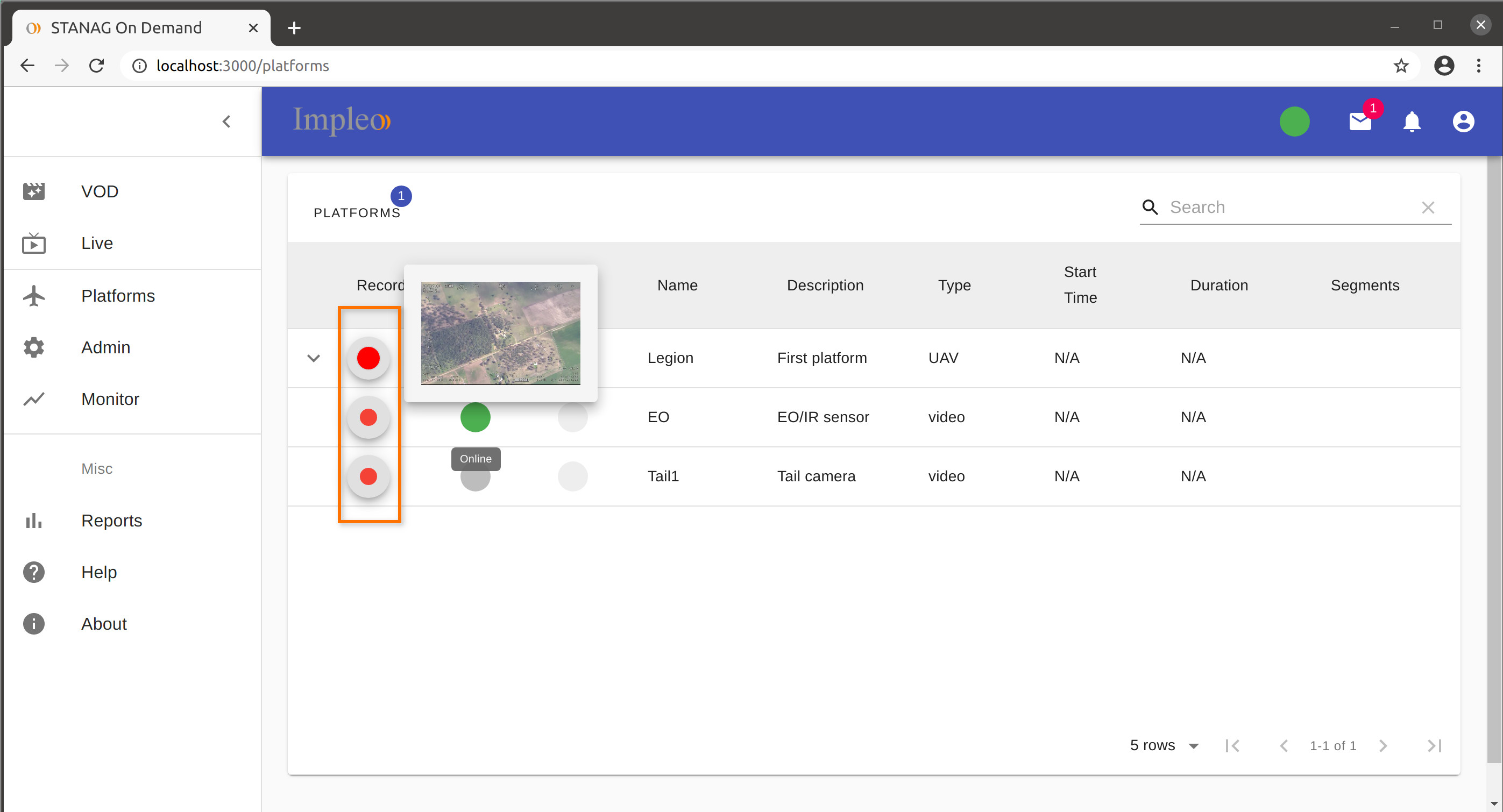Open the Admin settings section
This screenshot has width=1503, height=812.
point(105,347)
